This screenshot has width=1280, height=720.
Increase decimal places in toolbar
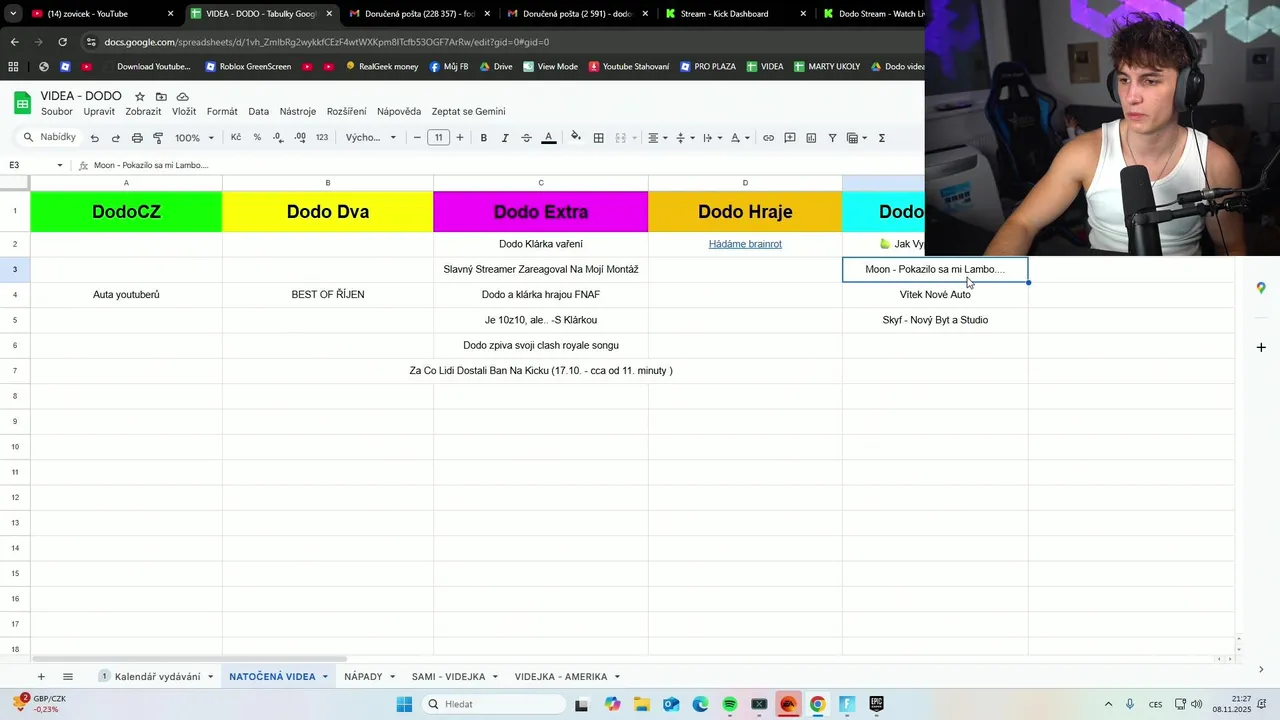click(300, 138)
